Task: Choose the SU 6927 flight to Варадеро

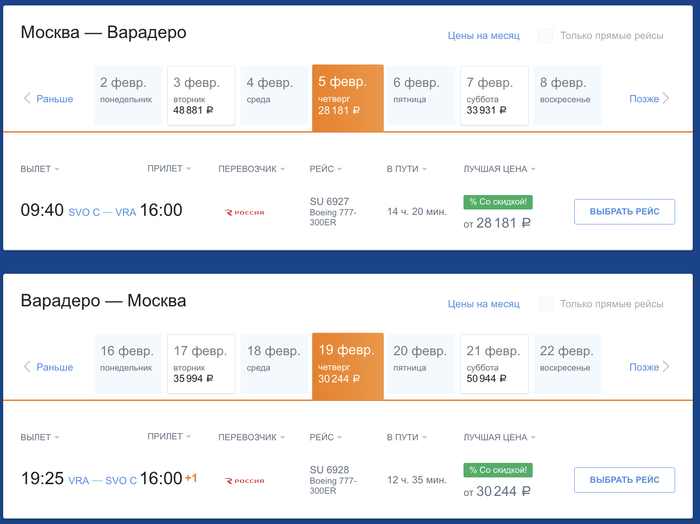Action: (624, 212)
